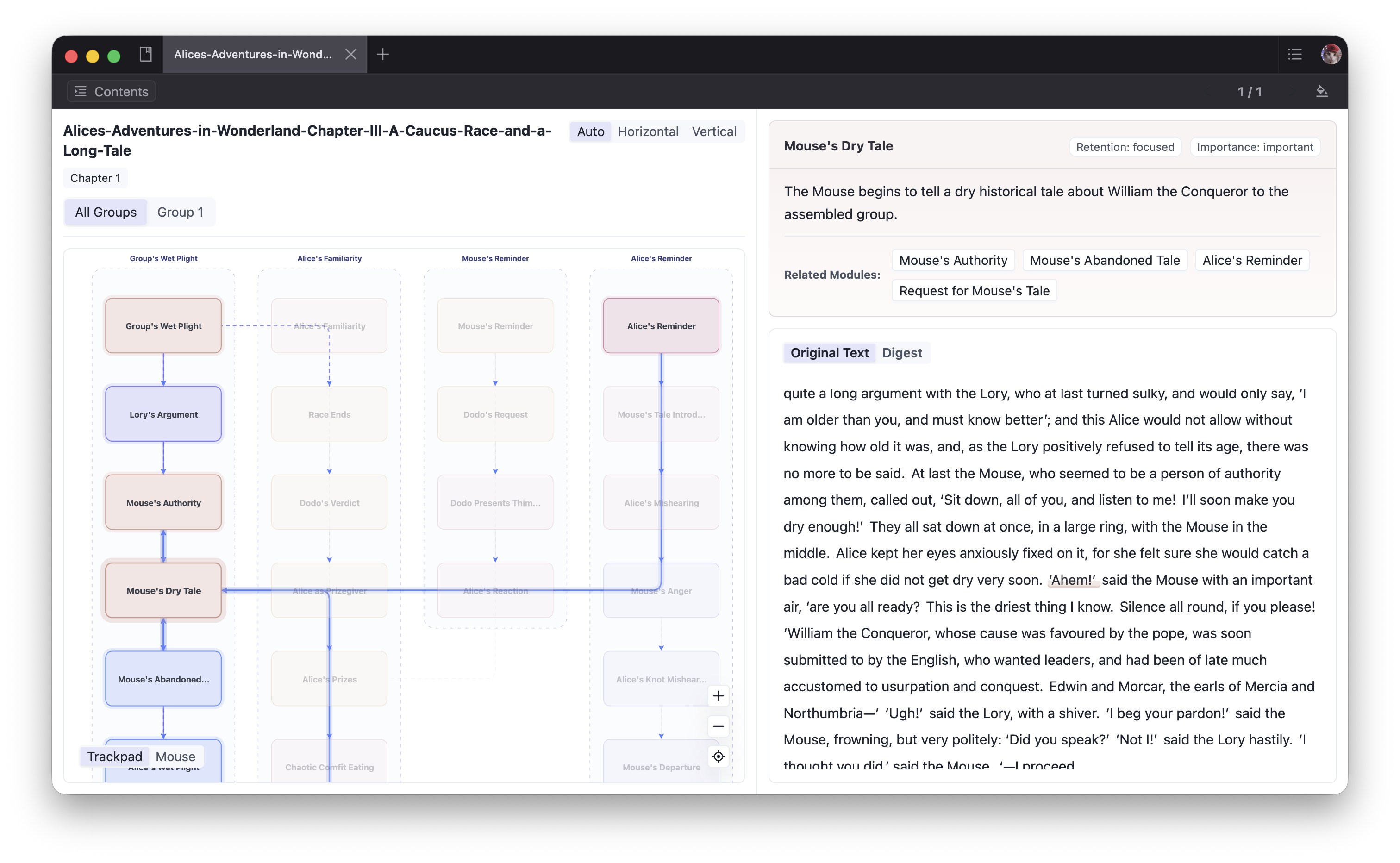Select the Mouse's Reminder graph node

coord(495,326)
